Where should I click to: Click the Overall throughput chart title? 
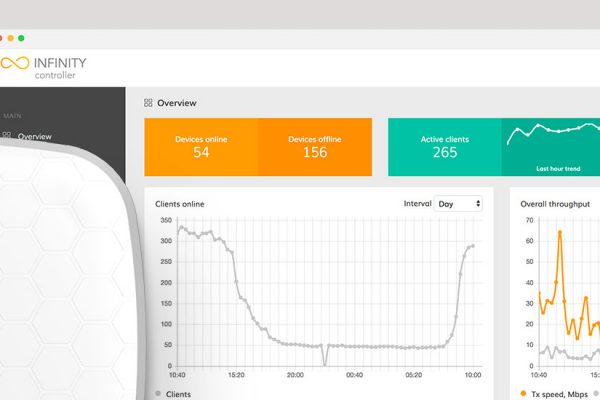(555, 204)
